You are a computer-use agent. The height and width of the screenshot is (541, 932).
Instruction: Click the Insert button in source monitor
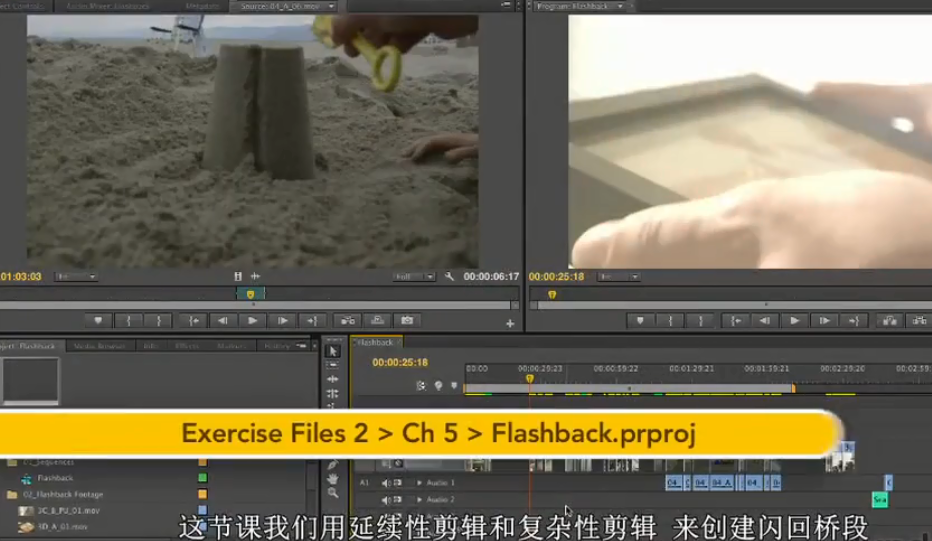[346, 321]
